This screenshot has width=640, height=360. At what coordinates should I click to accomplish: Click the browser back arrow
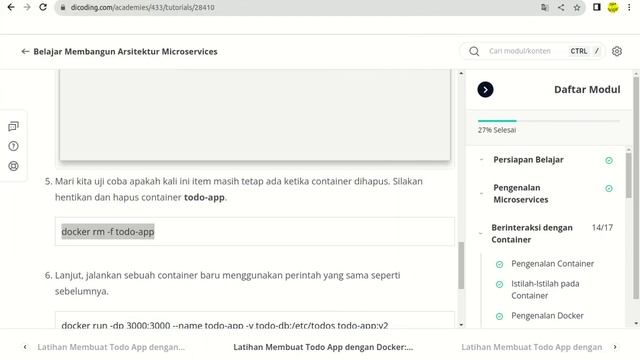[x=11, y=7]
